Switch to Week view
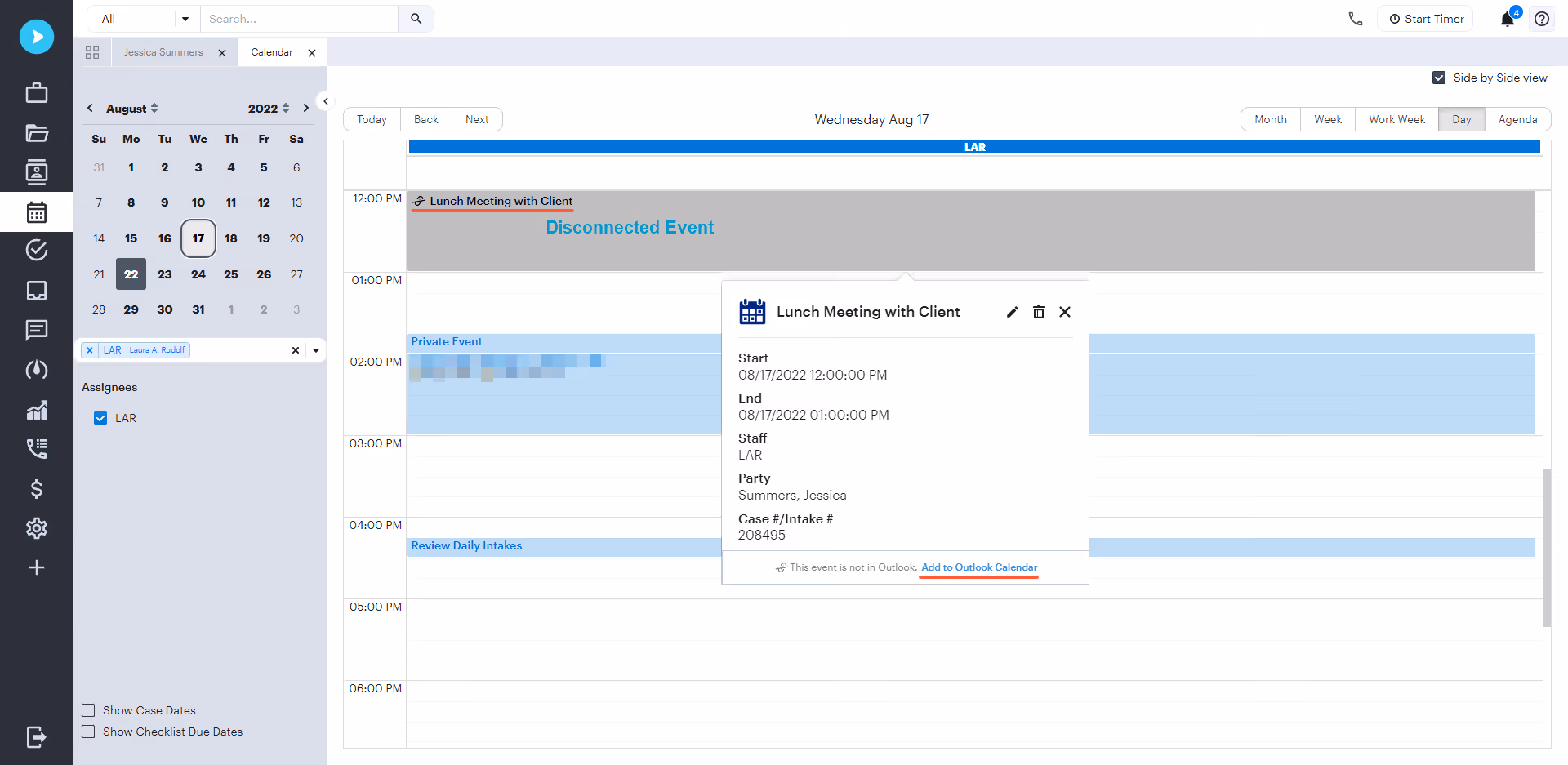Image resolution: width=1568 pixels, height=765 pixels. click(1328, 119)
